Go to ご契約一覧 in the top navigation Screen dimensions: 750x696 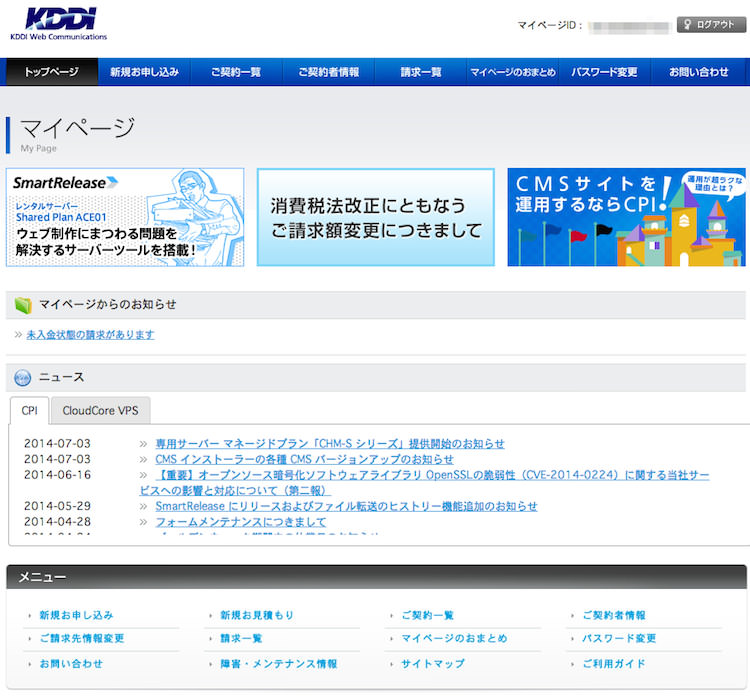tap(236, 72)
